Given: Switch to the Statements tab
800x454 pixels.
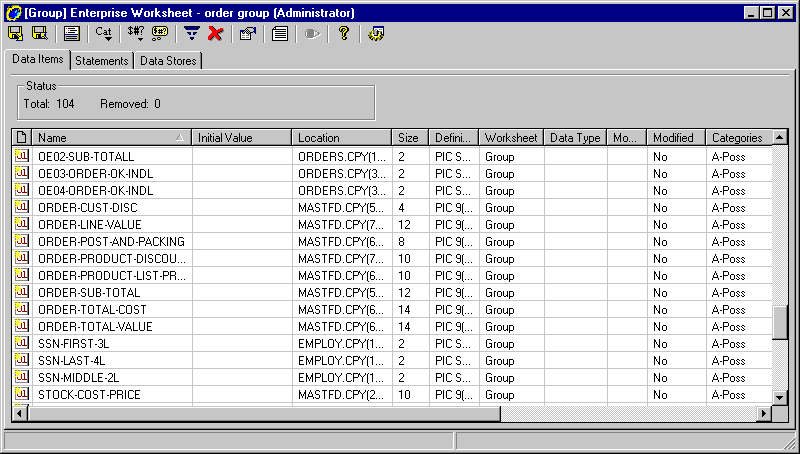Looking at the screenshot, I should pyautogui.click(x=102, y=61).
